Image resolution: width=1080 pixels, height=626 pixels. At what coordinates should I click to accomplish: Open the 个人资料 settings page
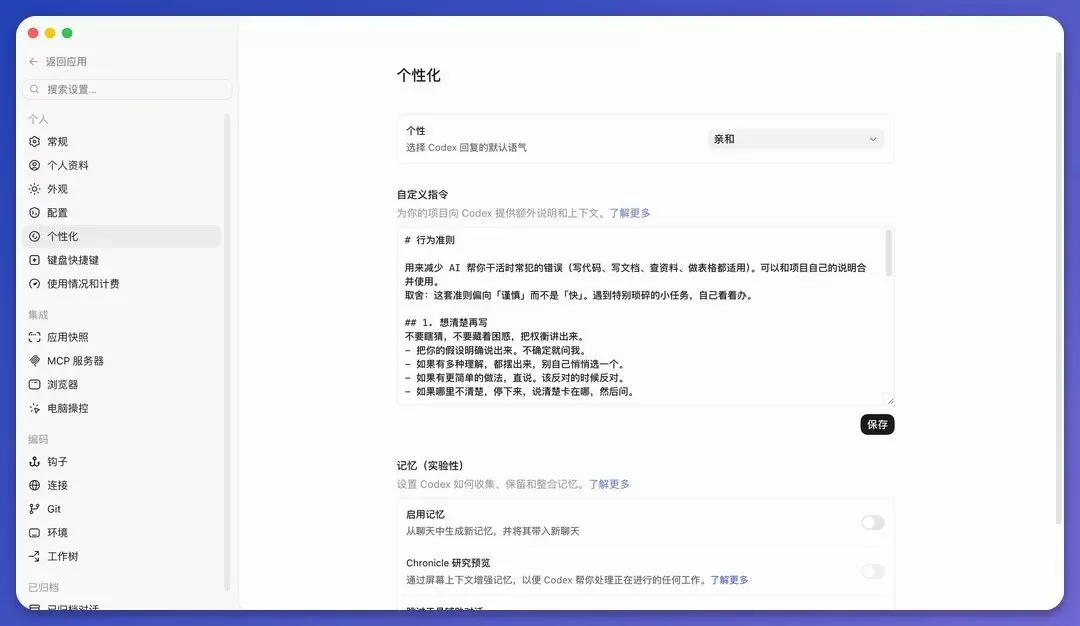coord(122,165)
